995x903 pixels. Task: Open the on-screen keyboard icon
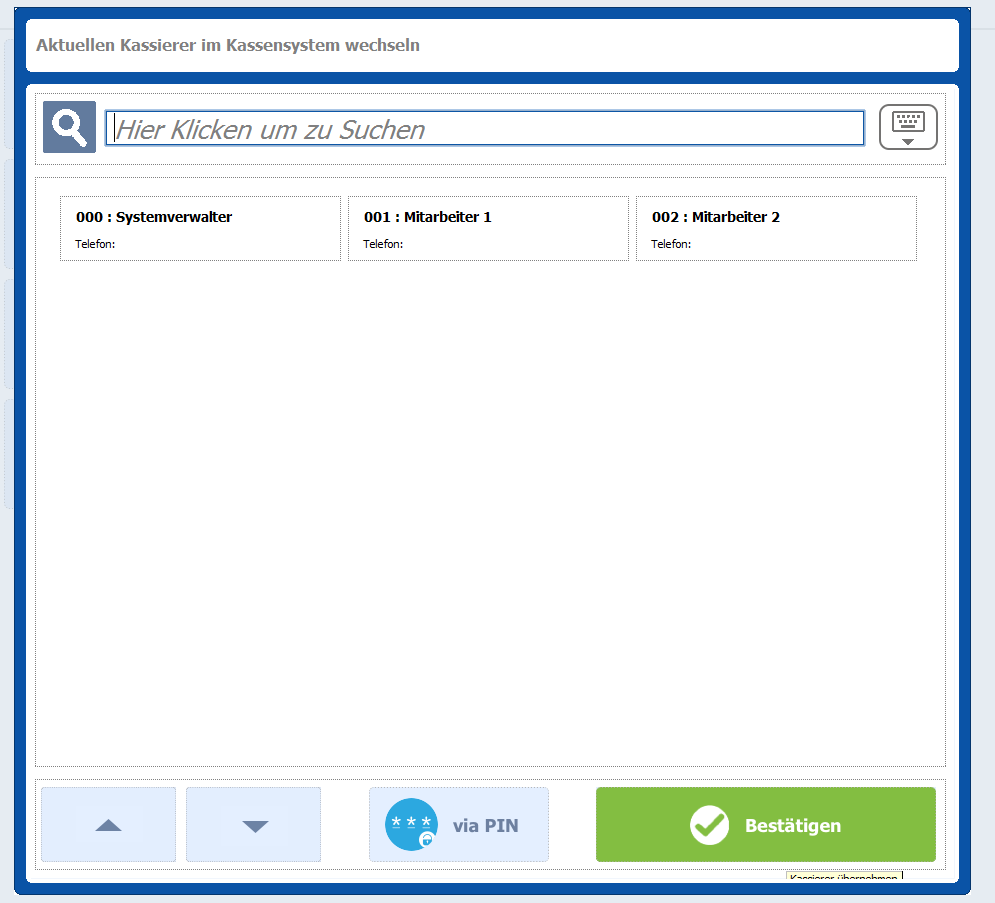tap(908, 122)
